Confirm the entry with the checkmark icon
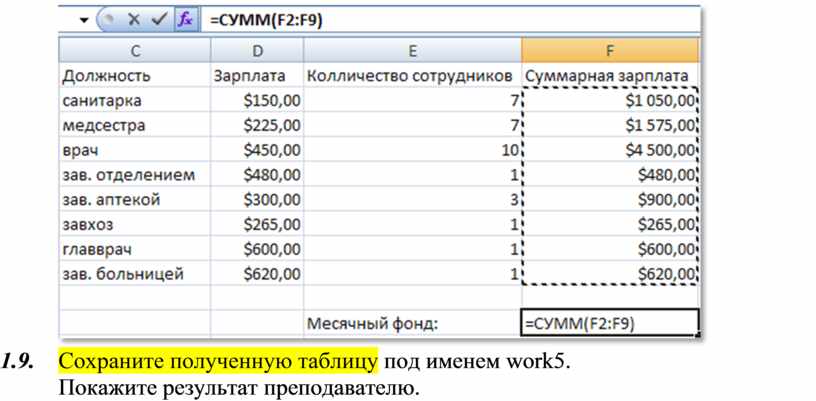This screenshot has width=816, height=401. coord(157,19)
